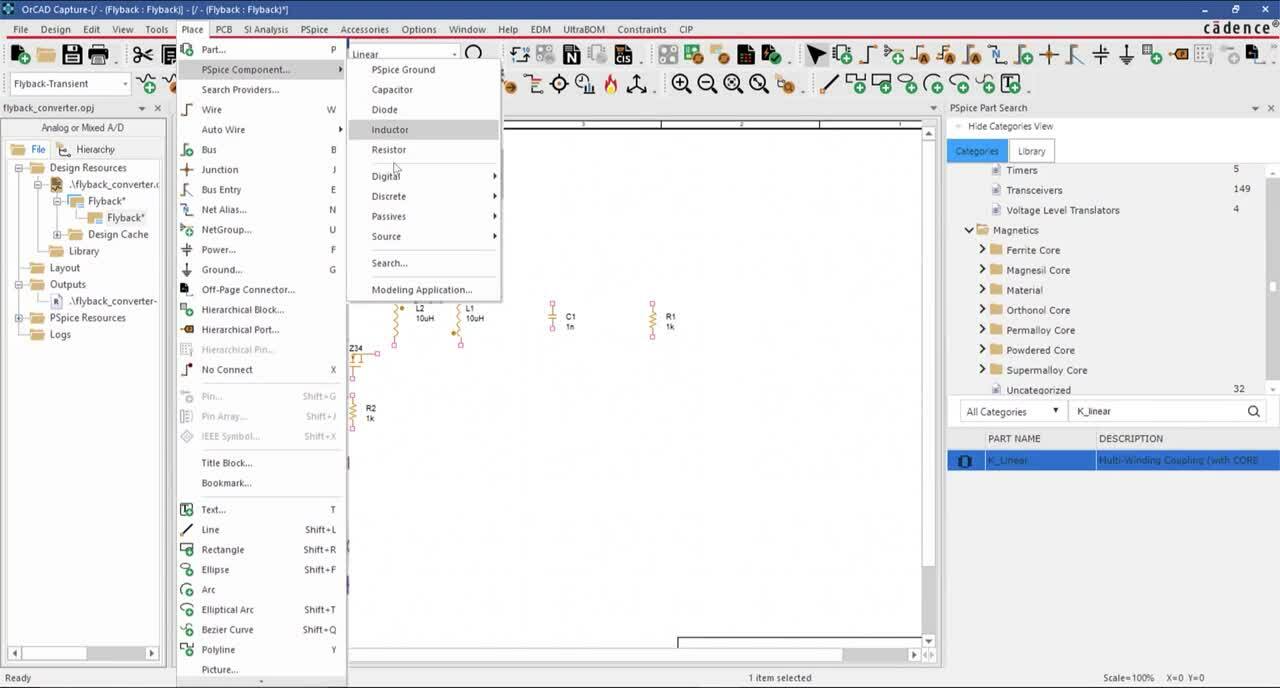Select the Place Ellipse toolbar tool

point(907,84)
